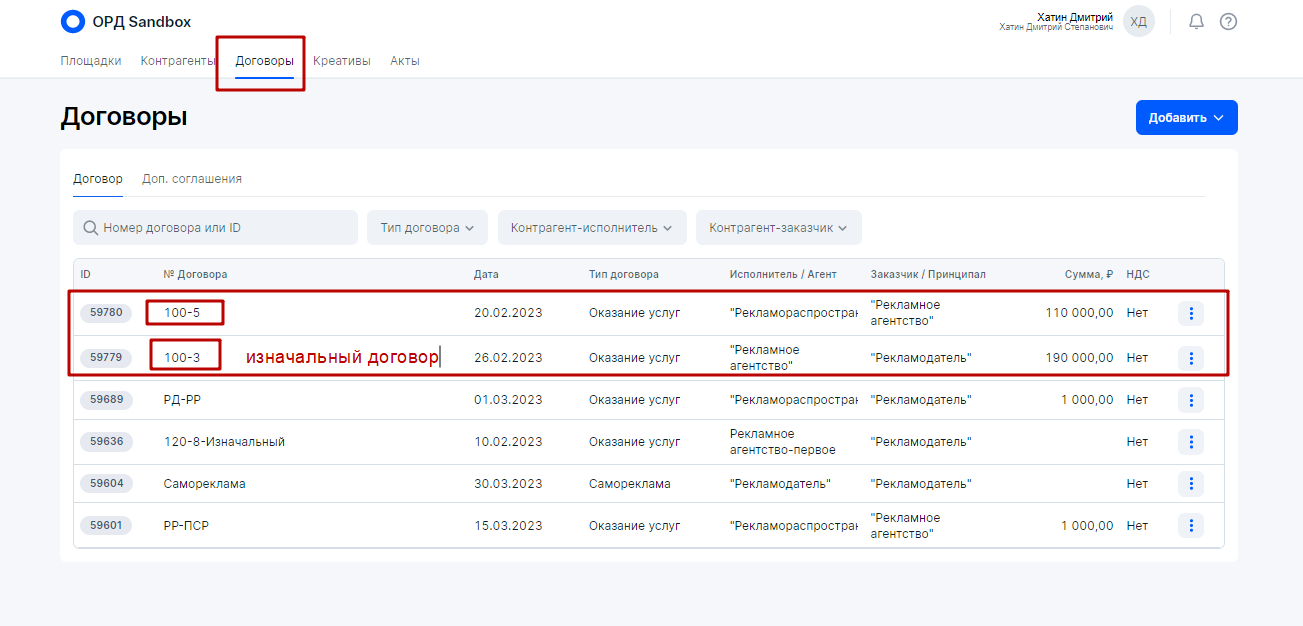Click the ОРД Sandbox logo icon
The width and height of the screenshot is (1303, 626).
[x=73, y=21]
